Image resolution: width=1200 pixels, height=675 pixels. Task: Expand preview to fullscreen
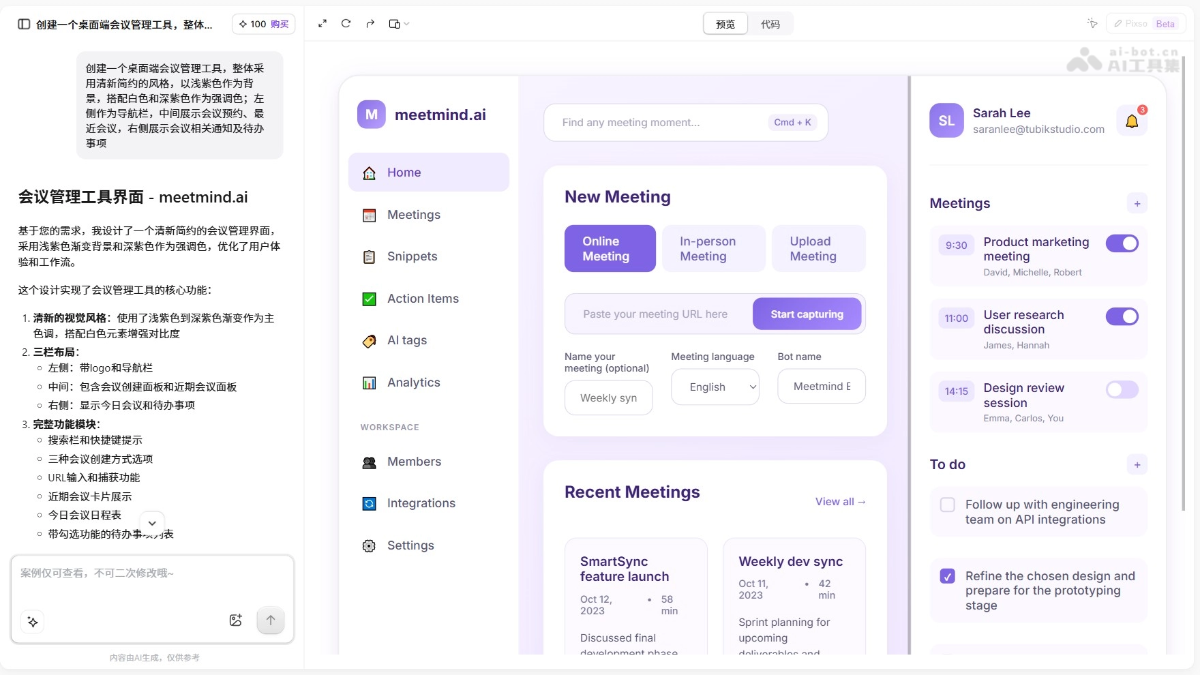(322, 24)
